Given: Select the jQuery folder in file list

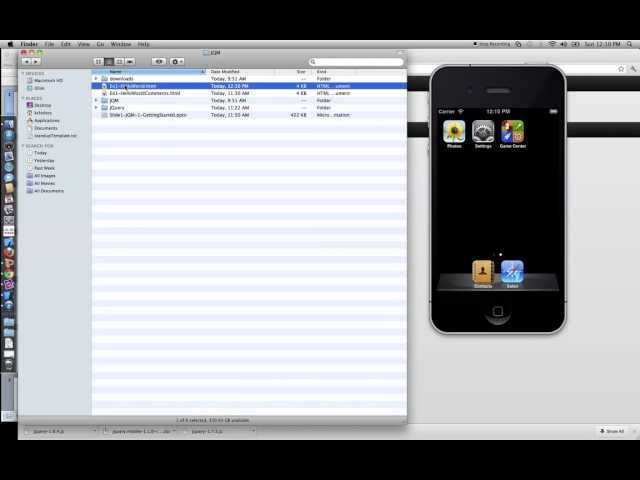Looking at the screenshot, I should [249, 108].
